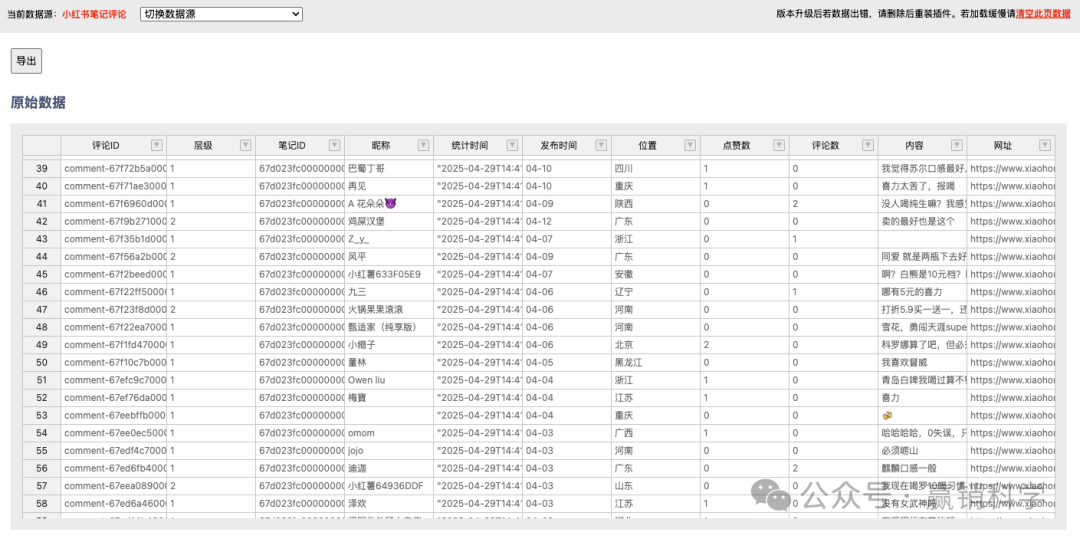
Task: Click nickname cell A 花朵朵
Action: (389, 204)
